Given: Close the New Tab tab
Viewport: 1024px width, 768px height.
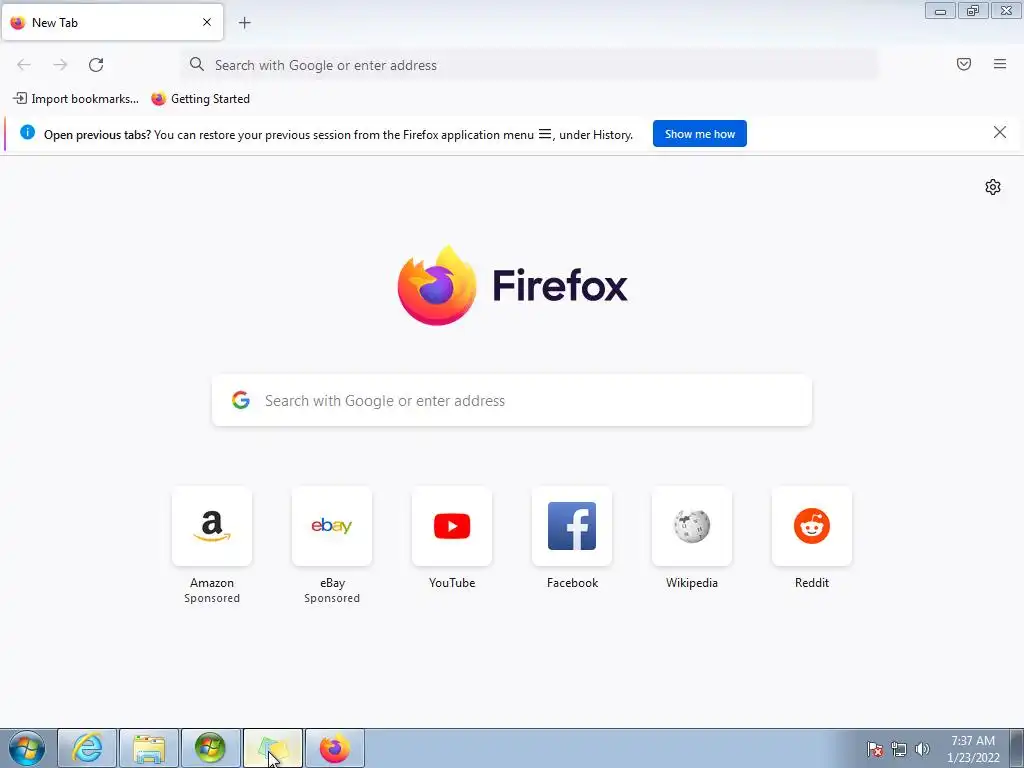Looking at the screenshot, I should click(x=207, y=22).
